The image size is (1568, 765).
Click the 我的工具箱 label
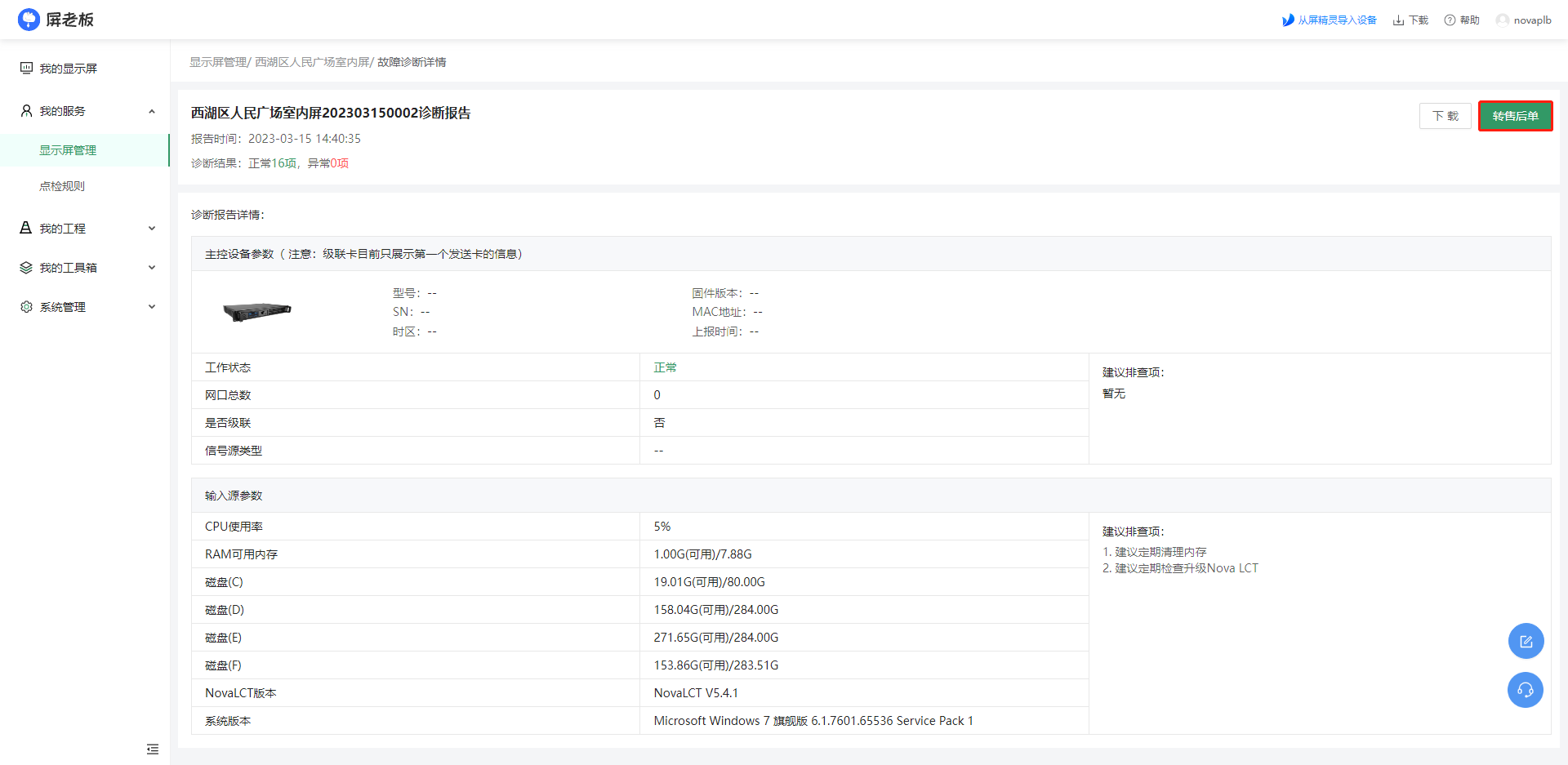pos(69,268)
